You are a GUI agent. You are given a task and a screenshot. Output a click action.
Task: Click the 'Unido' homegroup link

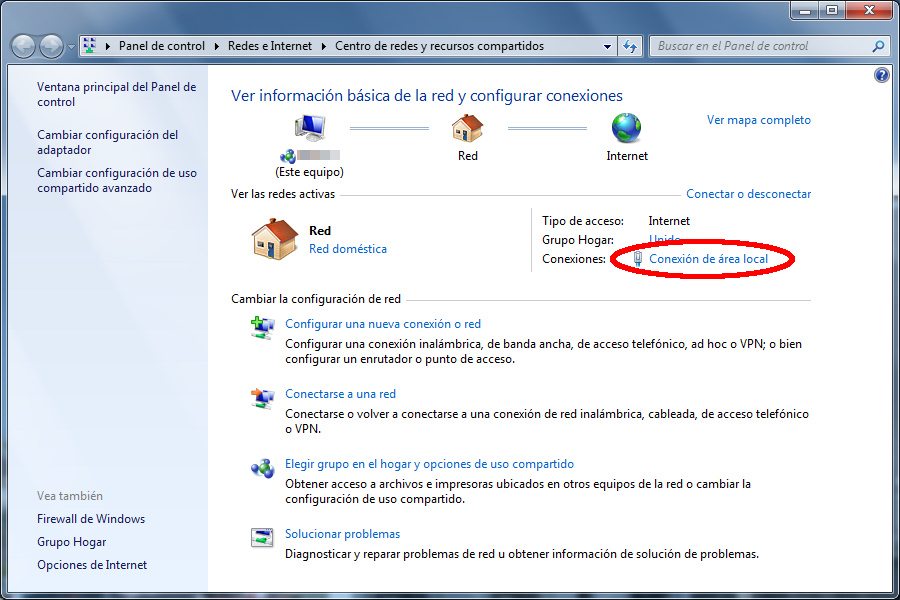[x=664, y=239]
